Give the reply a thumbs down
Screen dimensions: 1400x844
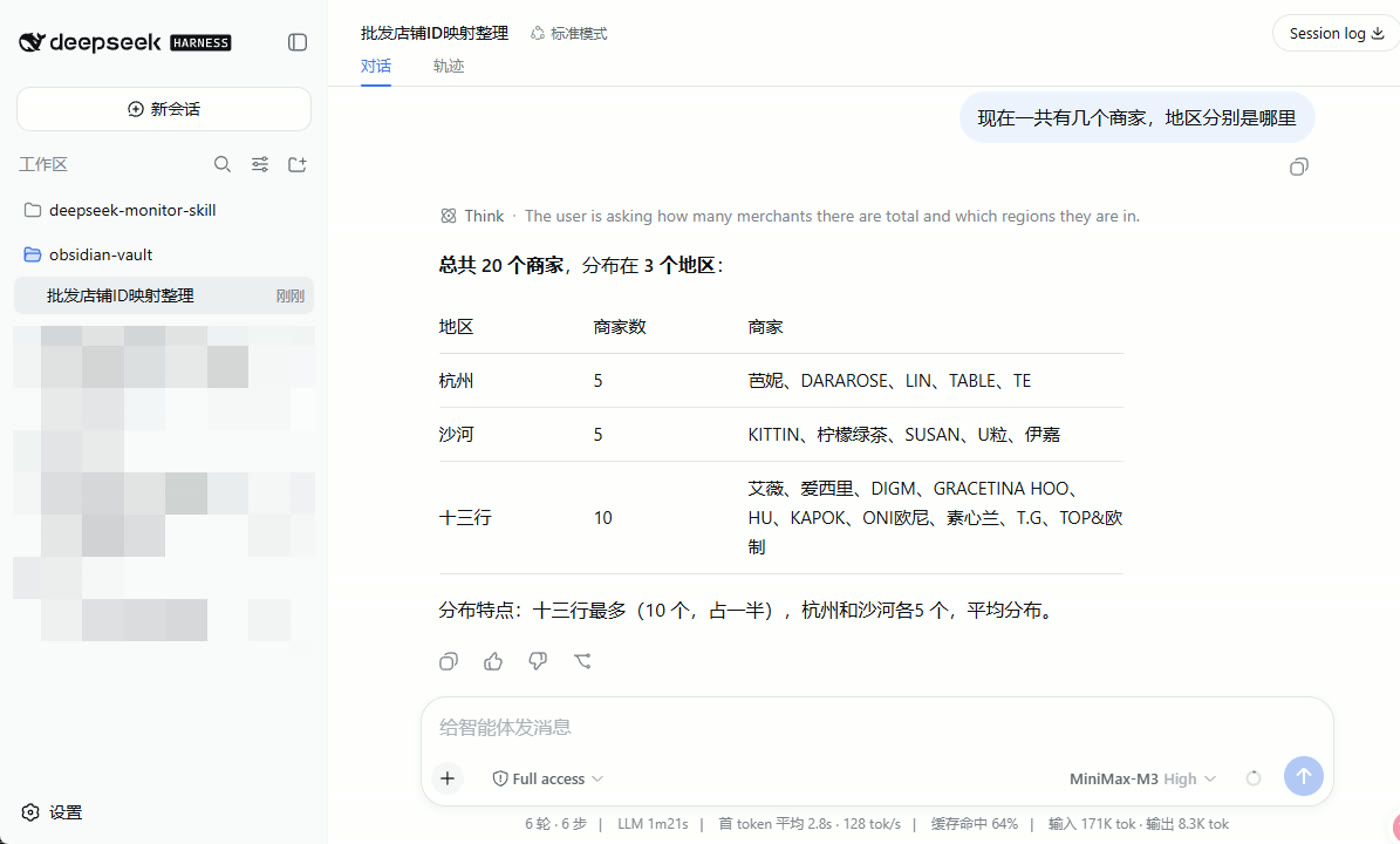coord(538,661)
